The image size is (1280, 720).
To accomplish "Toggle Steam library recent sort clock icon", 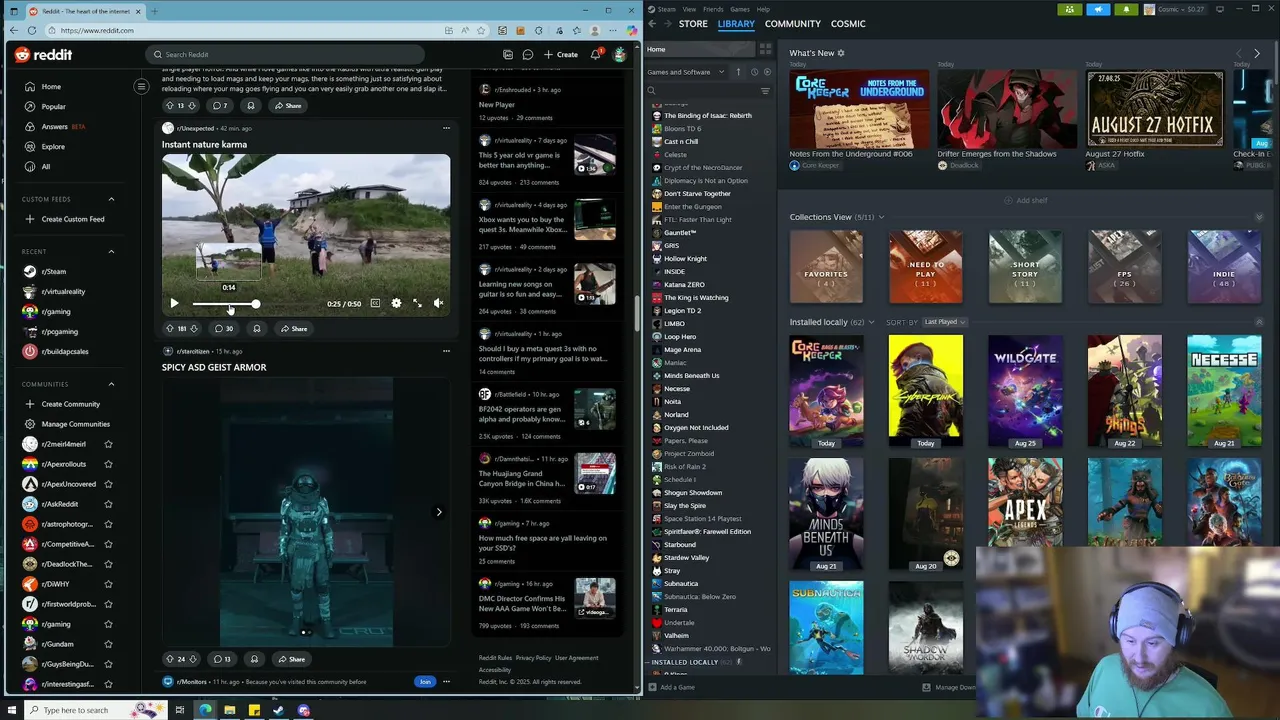I will pos(754,72).
